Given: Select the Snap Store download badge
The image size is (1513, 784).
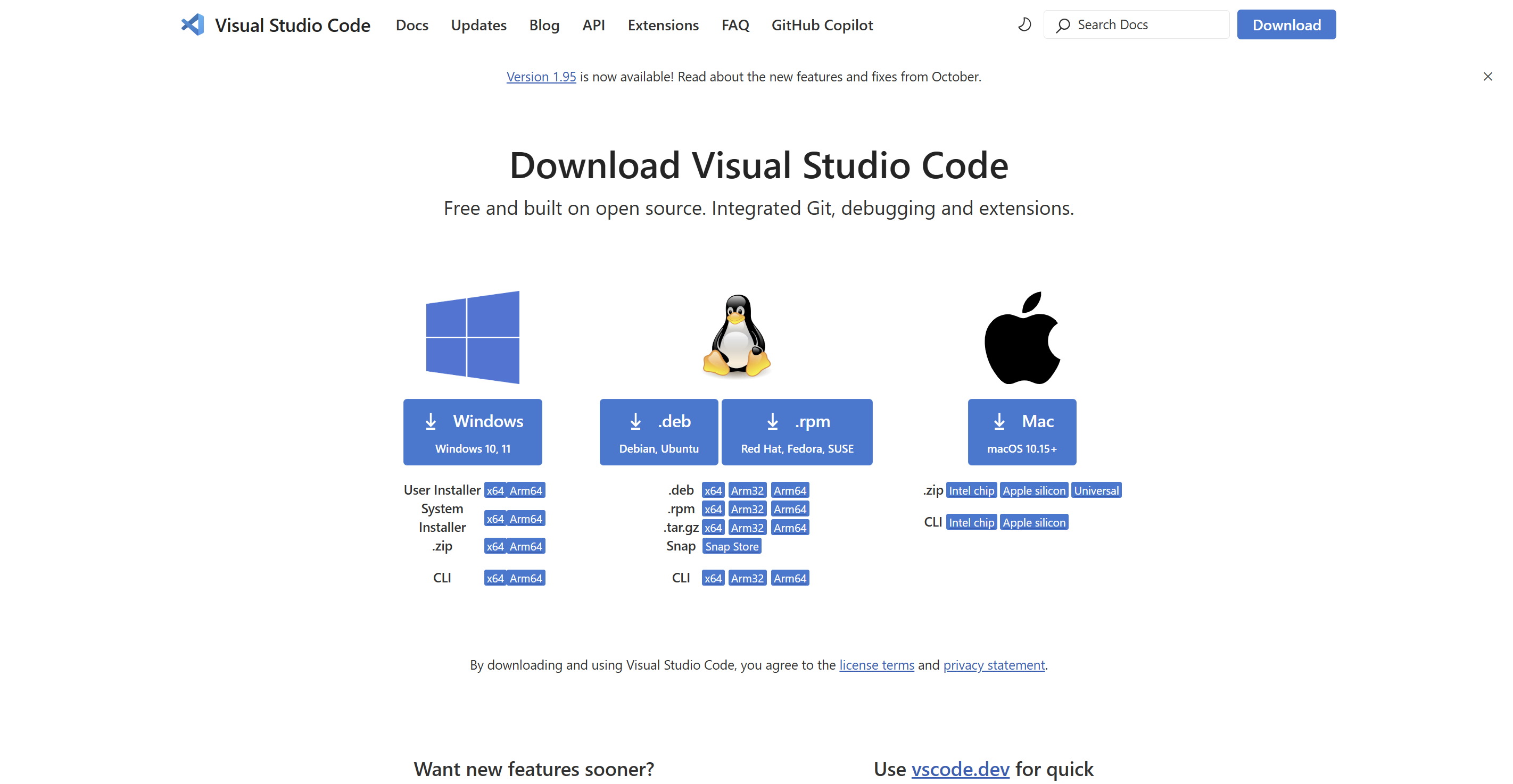Looking at the screenshot, I should (x=731, y=546).
